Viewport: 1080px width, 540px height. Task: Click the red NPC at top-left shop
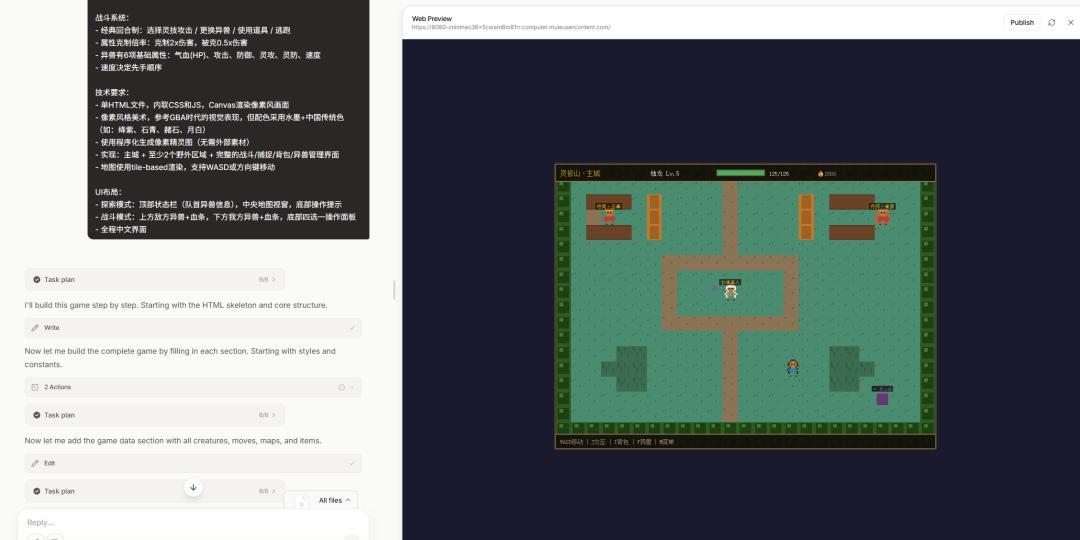[608, 217]
